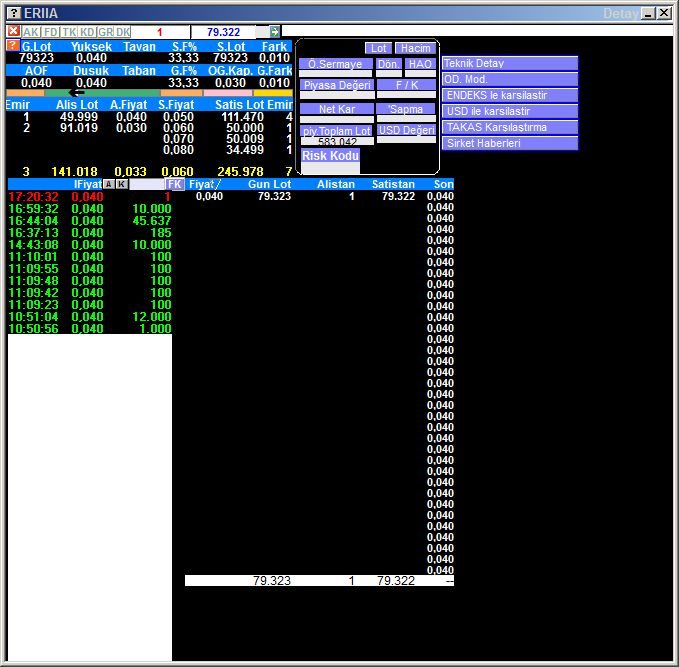679x667 pixels.
Task: Click the Piyasa Değeri button
Action: tap(336, 85)
